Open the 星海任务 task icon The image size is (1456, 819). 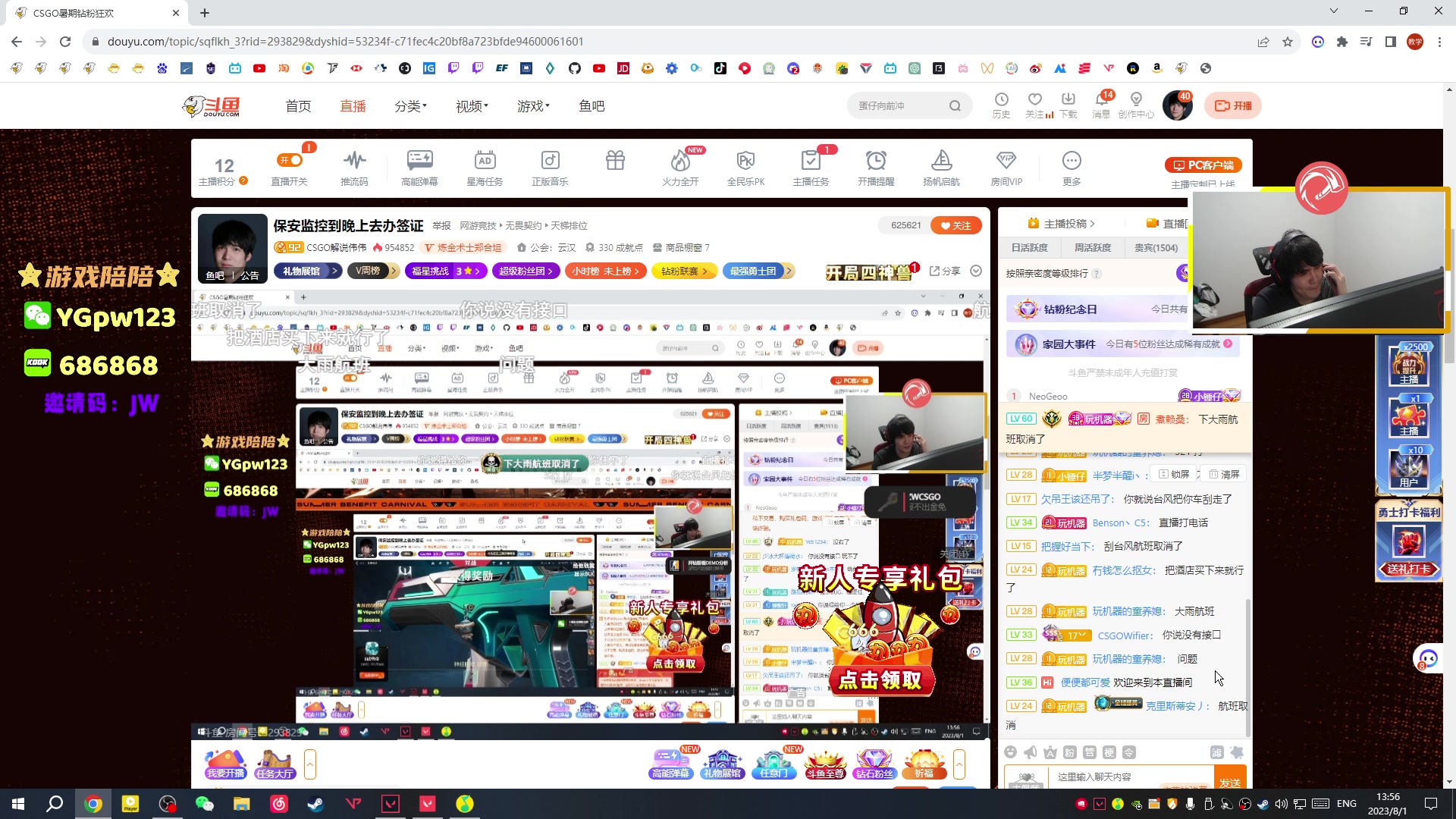(x=485, y=167)
